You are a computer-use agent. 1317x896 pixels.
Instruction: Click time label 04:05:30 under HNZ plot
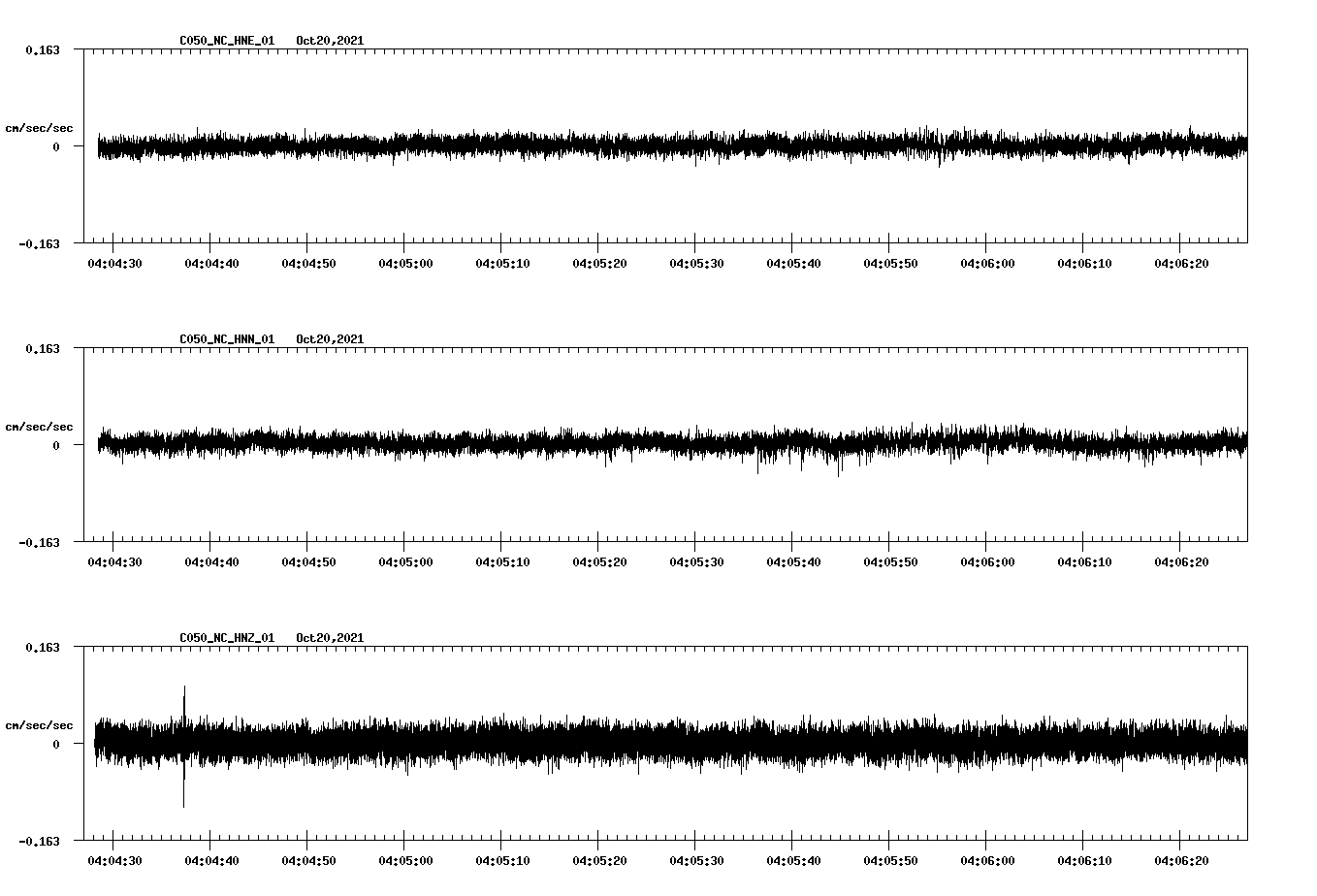[x=696, y=861]
